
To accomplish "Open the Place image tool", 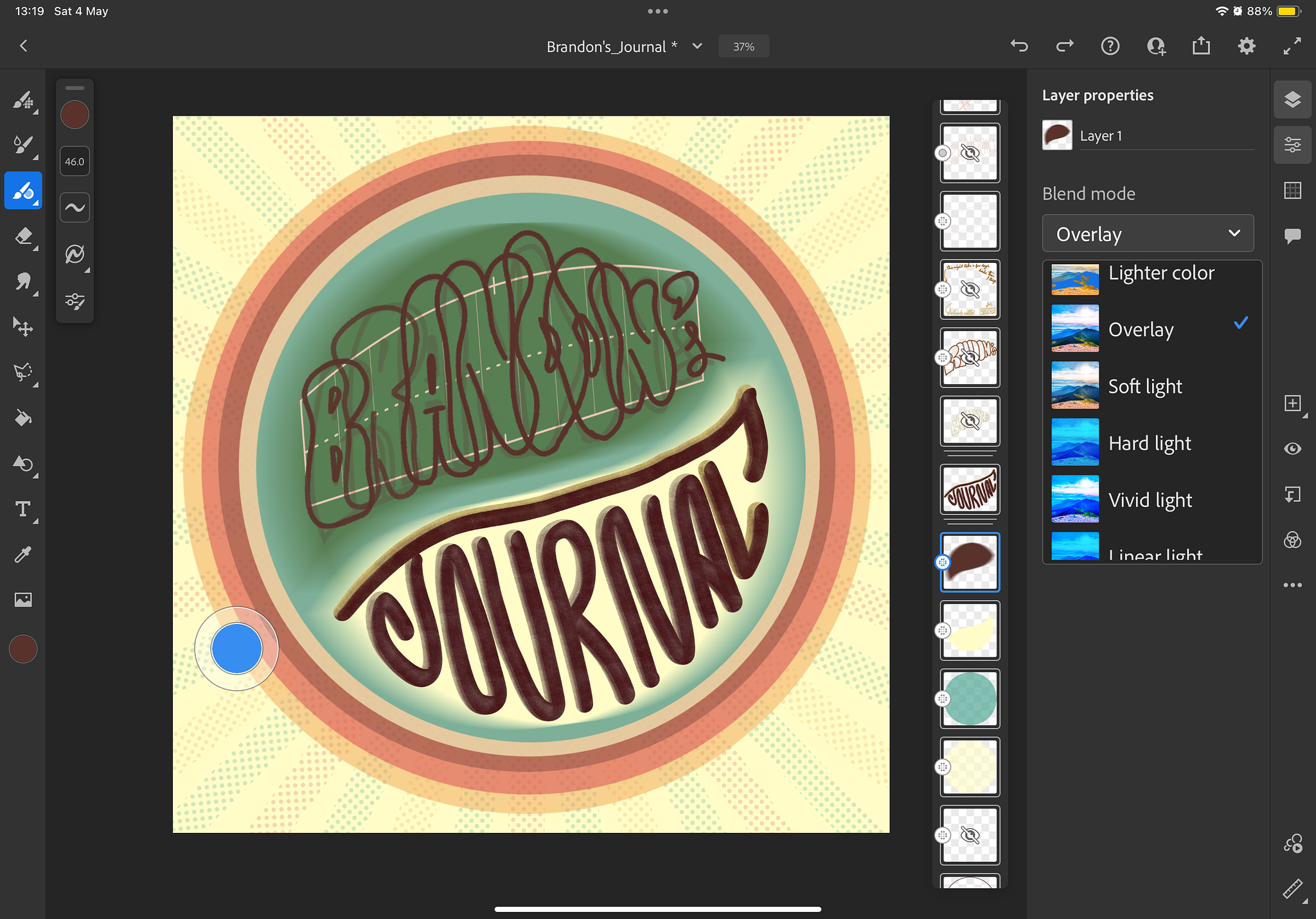I will click(x=23, y=600).
